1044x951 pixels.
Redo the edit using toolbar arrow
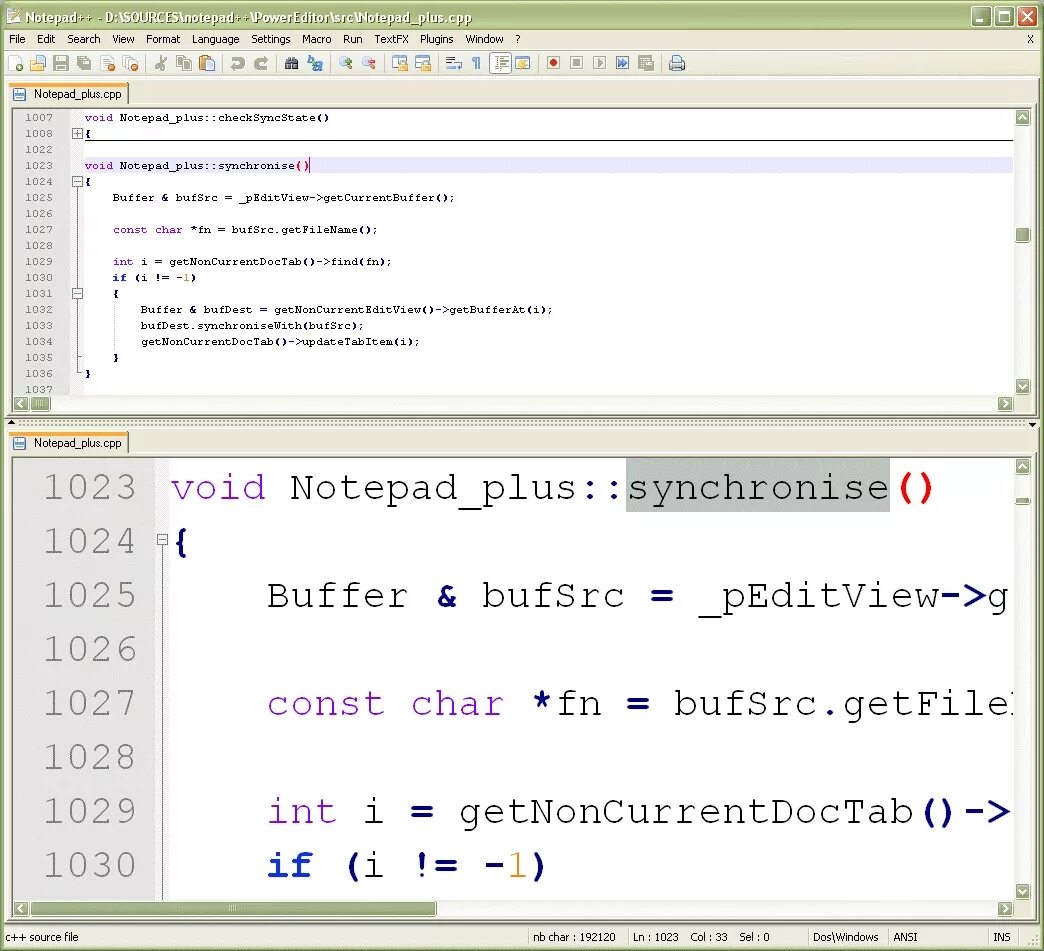[x=260, y=64]
